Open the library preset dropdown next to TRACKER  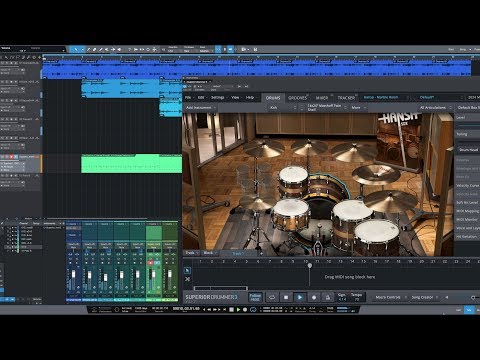(385, 97)
